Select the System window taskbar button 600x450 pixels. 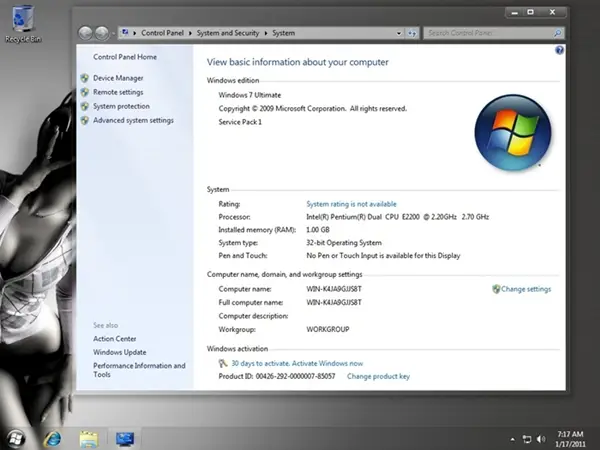[x=125, y=439]
